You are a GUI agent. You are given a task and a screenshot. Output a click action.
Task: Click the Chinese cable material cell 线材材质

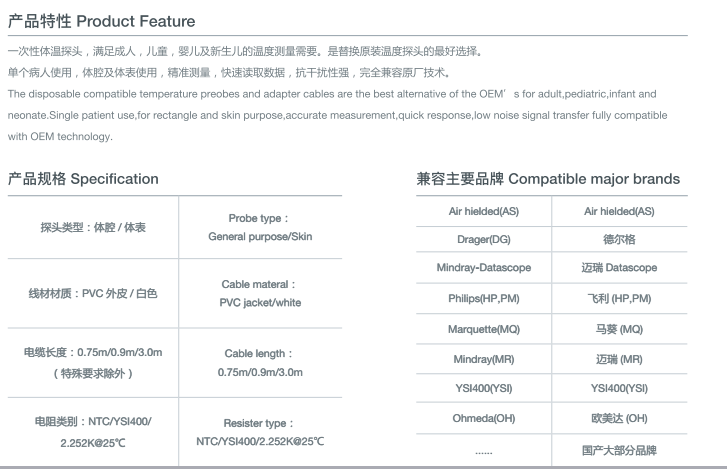coord(93,294)
